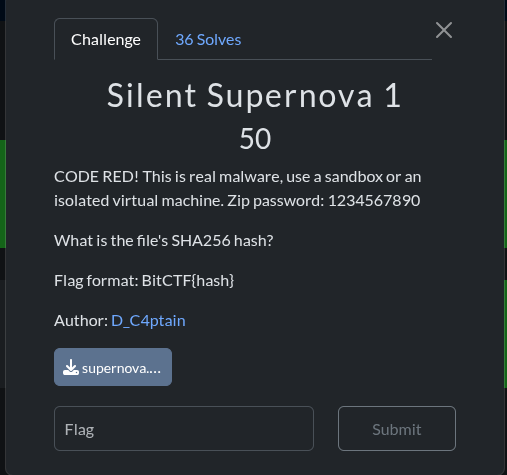Close the challenge dialog with the X

point(444,30)
